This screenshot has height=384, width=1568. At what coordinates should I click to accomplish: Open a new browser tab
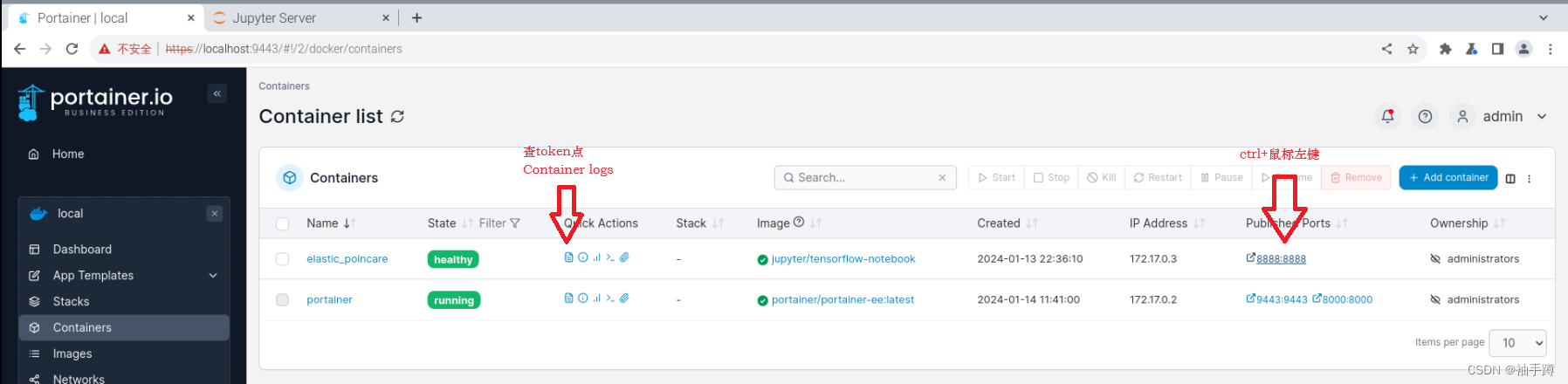click(x=417, y=17)
